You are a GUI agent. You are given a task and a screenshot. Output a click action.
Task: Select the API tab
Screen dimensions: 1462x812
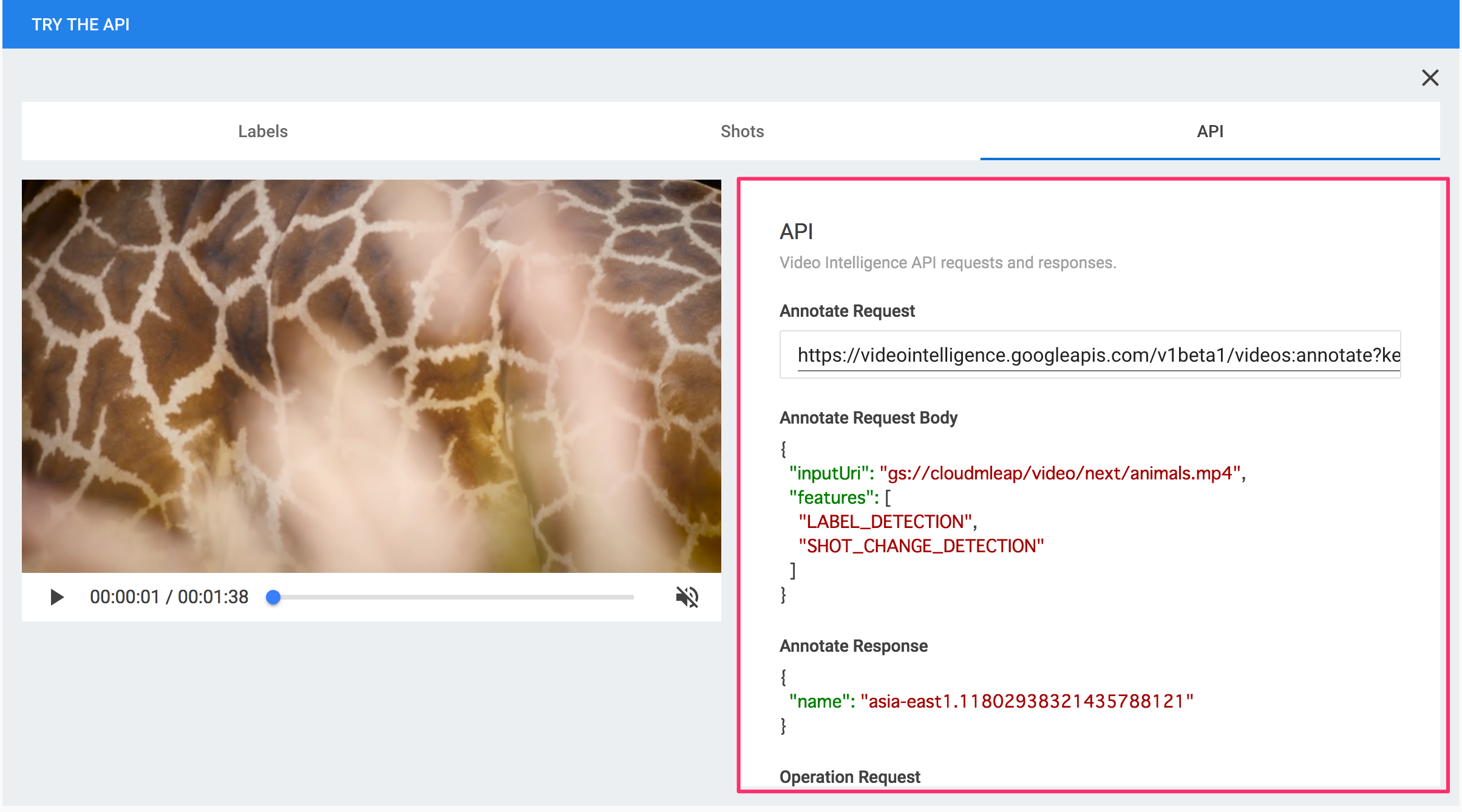pyautogui.click(x=1210, y=131)
